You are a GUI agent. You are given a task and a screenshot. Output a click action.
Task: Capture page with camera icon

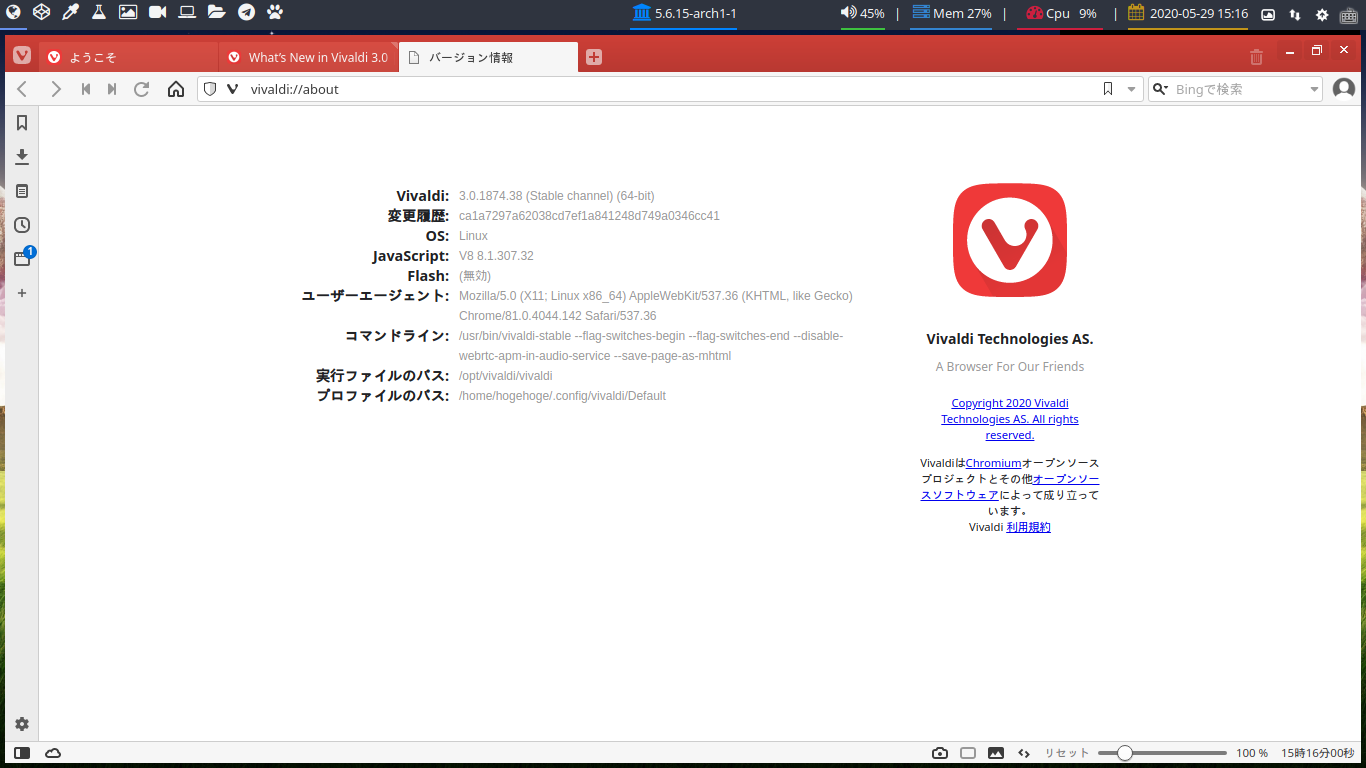(x=940, y=753)
